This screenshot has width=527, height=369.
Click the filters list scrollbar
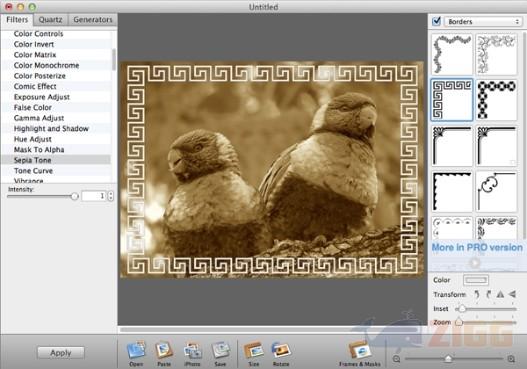point(114,59)
